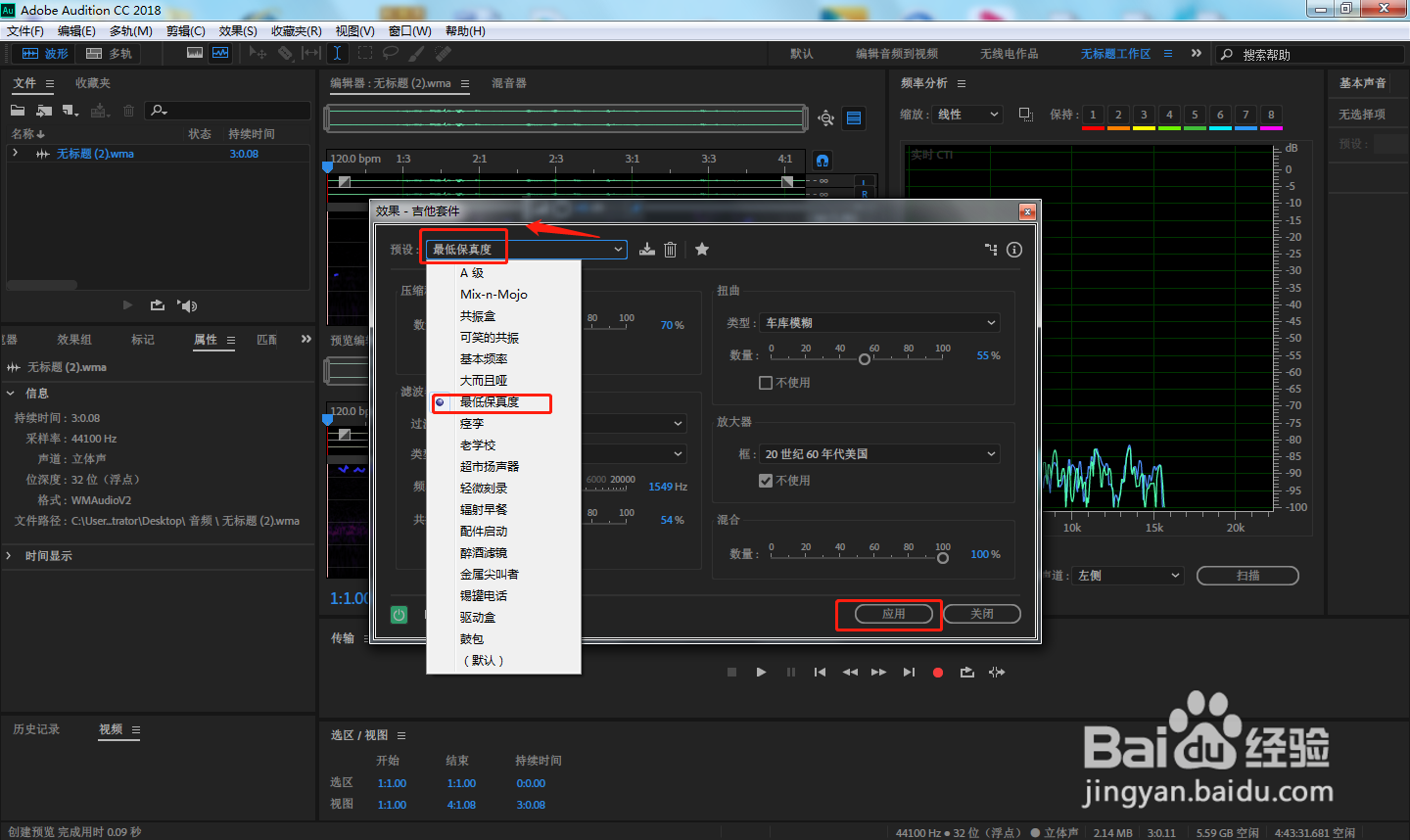The image size is (1410, 840).
Task: Toggle auto-play in Files panel
Action: click(x=187, y=305)
